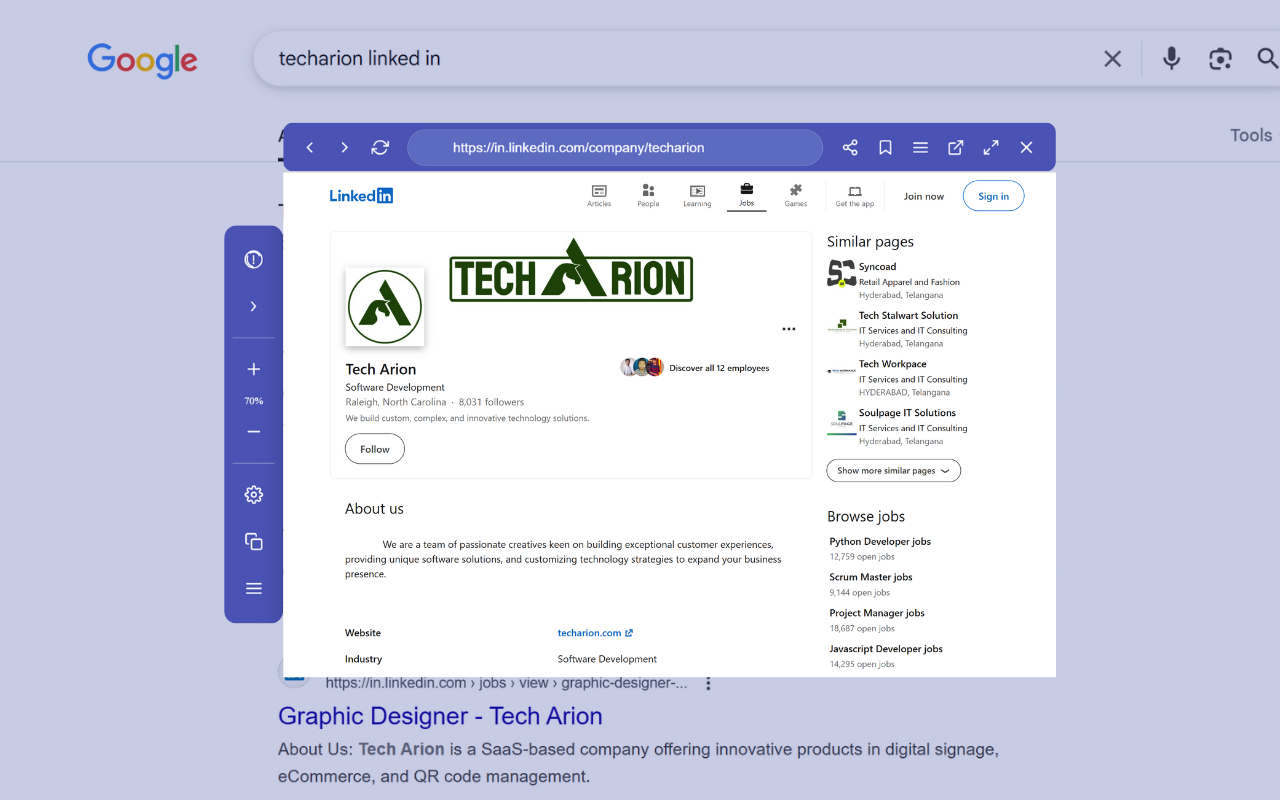Click Get the app
The width and height of the screenshot is (1280, 800).
855,196
